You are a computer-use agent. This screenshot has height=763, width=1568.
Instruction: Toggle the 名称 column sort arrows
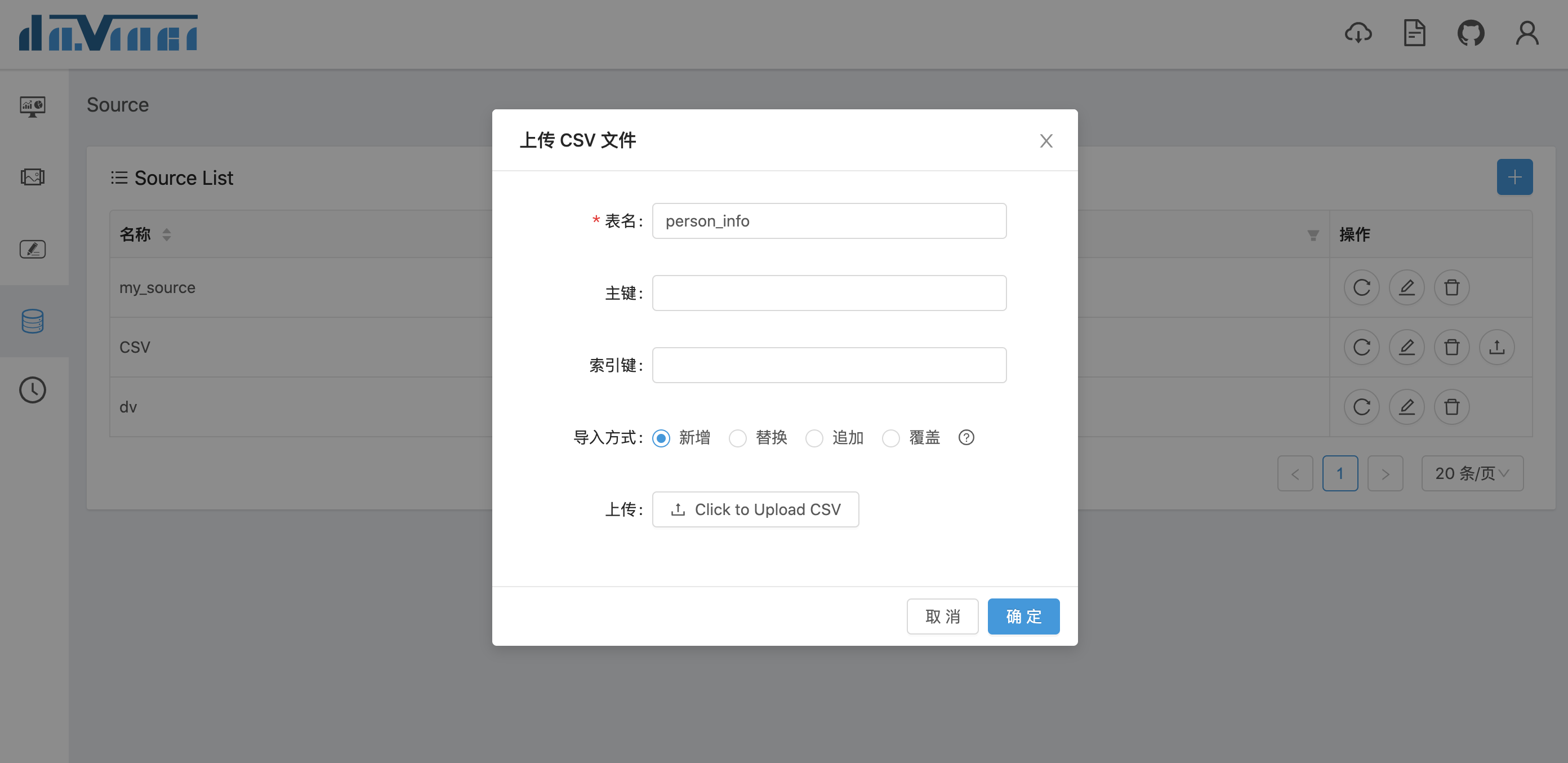pos(166,234)
